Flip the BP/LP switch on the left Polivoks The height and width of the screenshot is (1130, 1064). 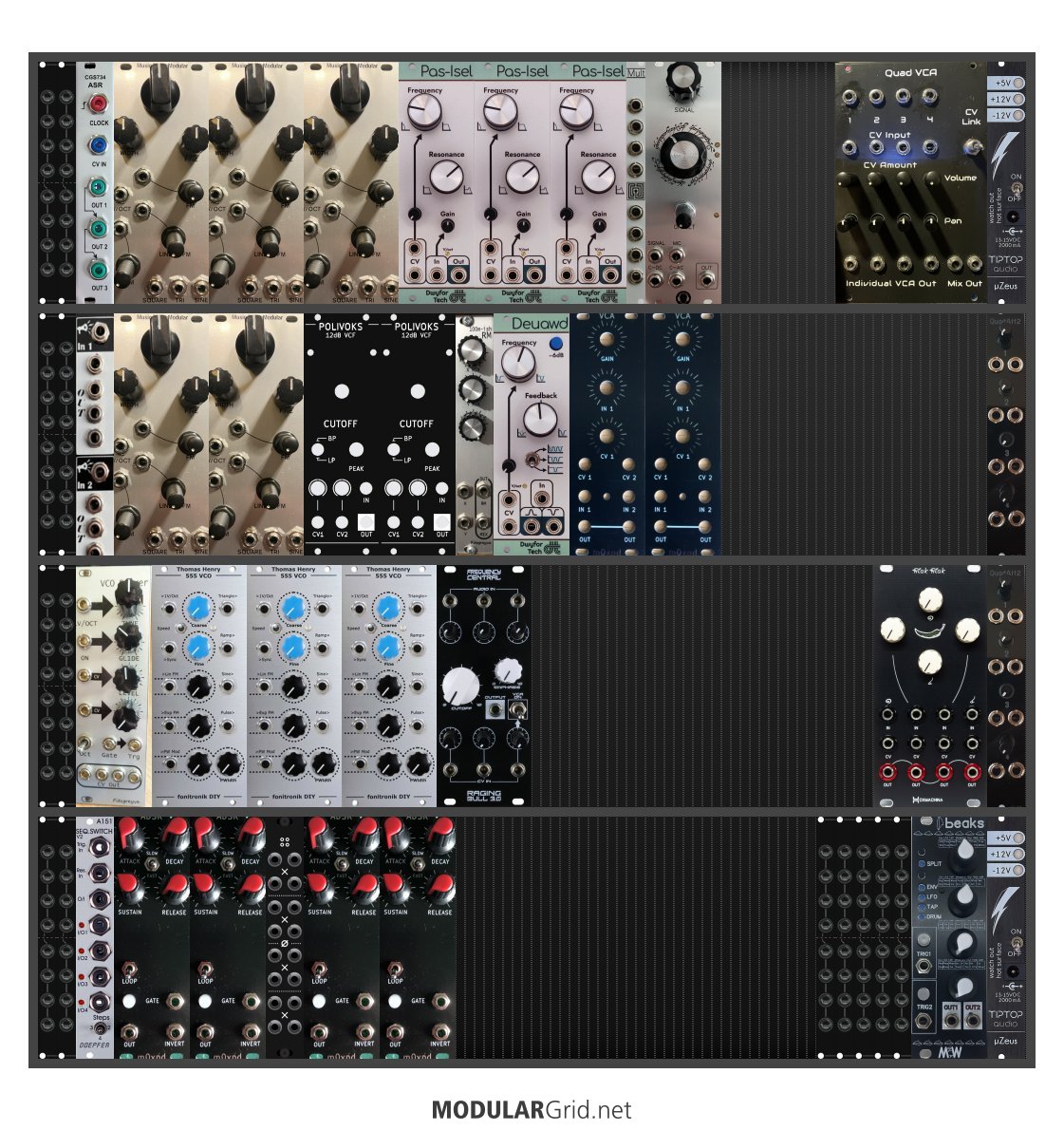[317, 450]
